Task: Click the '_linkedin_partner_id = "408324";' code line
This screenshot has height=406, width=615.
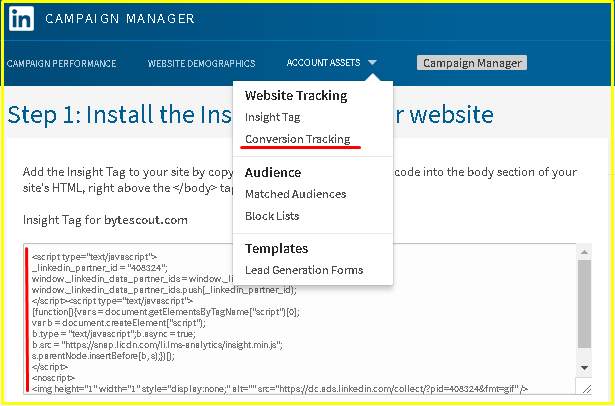Action: 100,268
